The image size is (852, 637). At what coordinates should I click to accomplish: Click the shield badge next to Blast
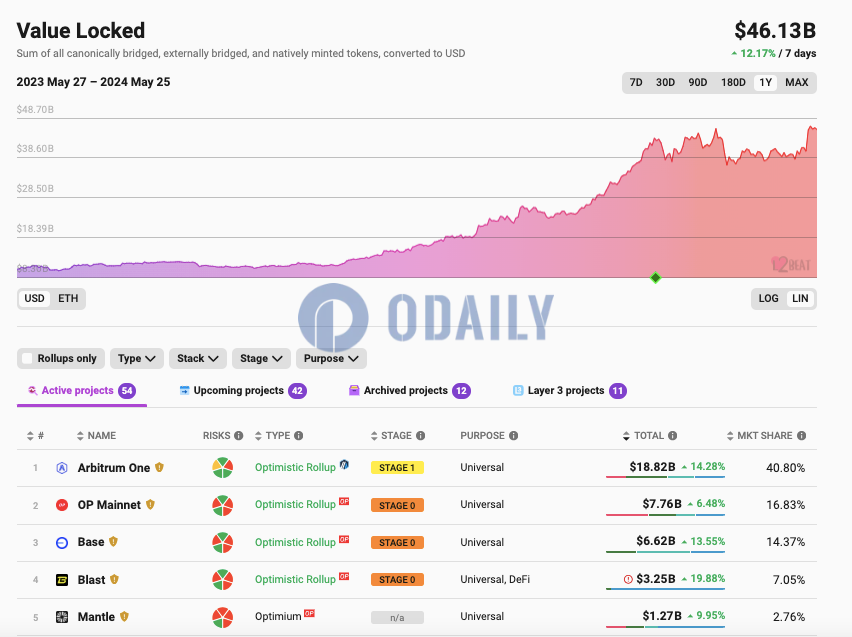(114, 579)
